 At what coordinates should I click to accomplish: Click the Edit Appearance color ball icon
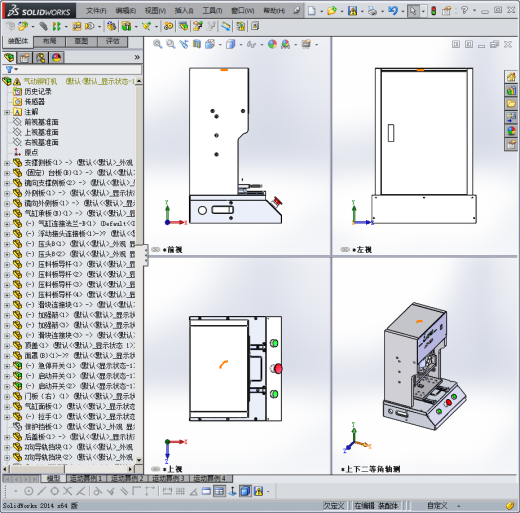pos(272,44)
